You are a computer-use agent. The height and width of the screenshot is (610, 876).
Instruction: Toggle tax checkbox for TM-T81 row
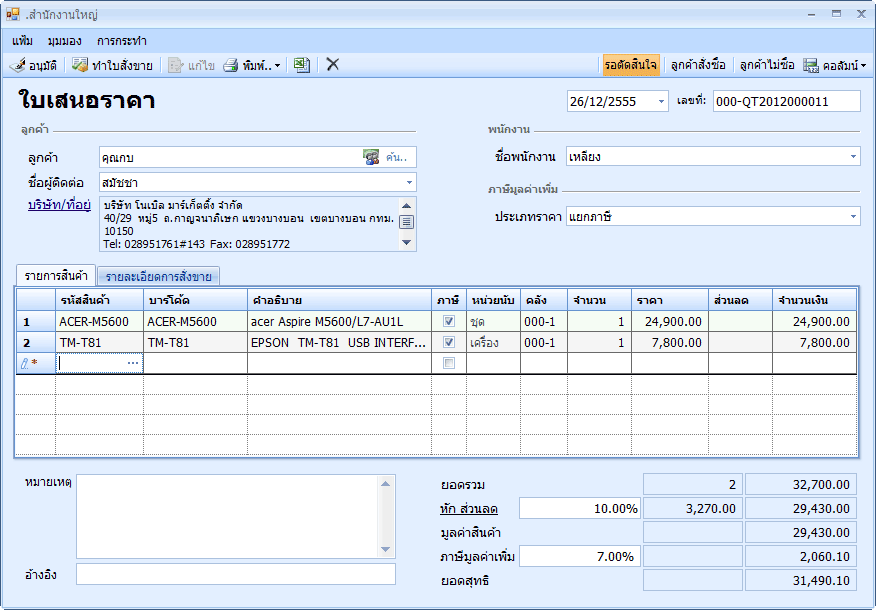[x=449, y=342]
